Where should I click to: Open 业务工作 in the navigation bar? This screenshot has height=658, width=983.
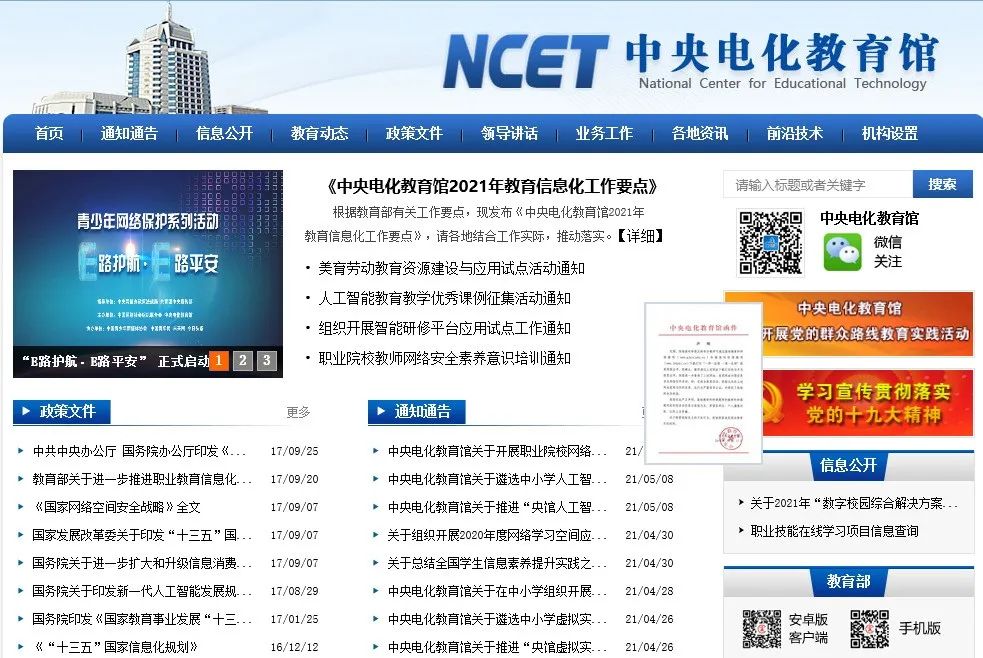tap(604, 133)
